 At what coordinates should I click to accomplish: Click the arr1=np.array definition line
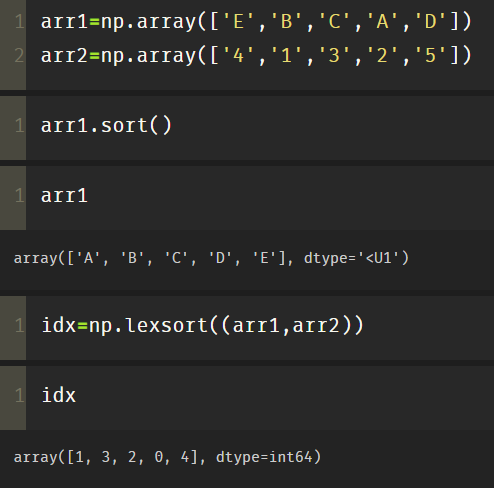tap(256, 22)
